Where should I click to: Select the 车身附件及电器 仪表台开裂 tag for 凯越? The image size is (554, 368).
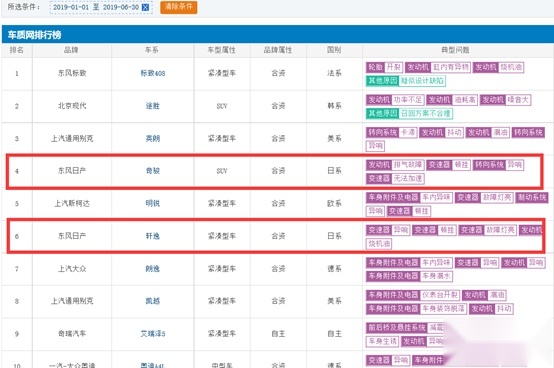[413, 295]
